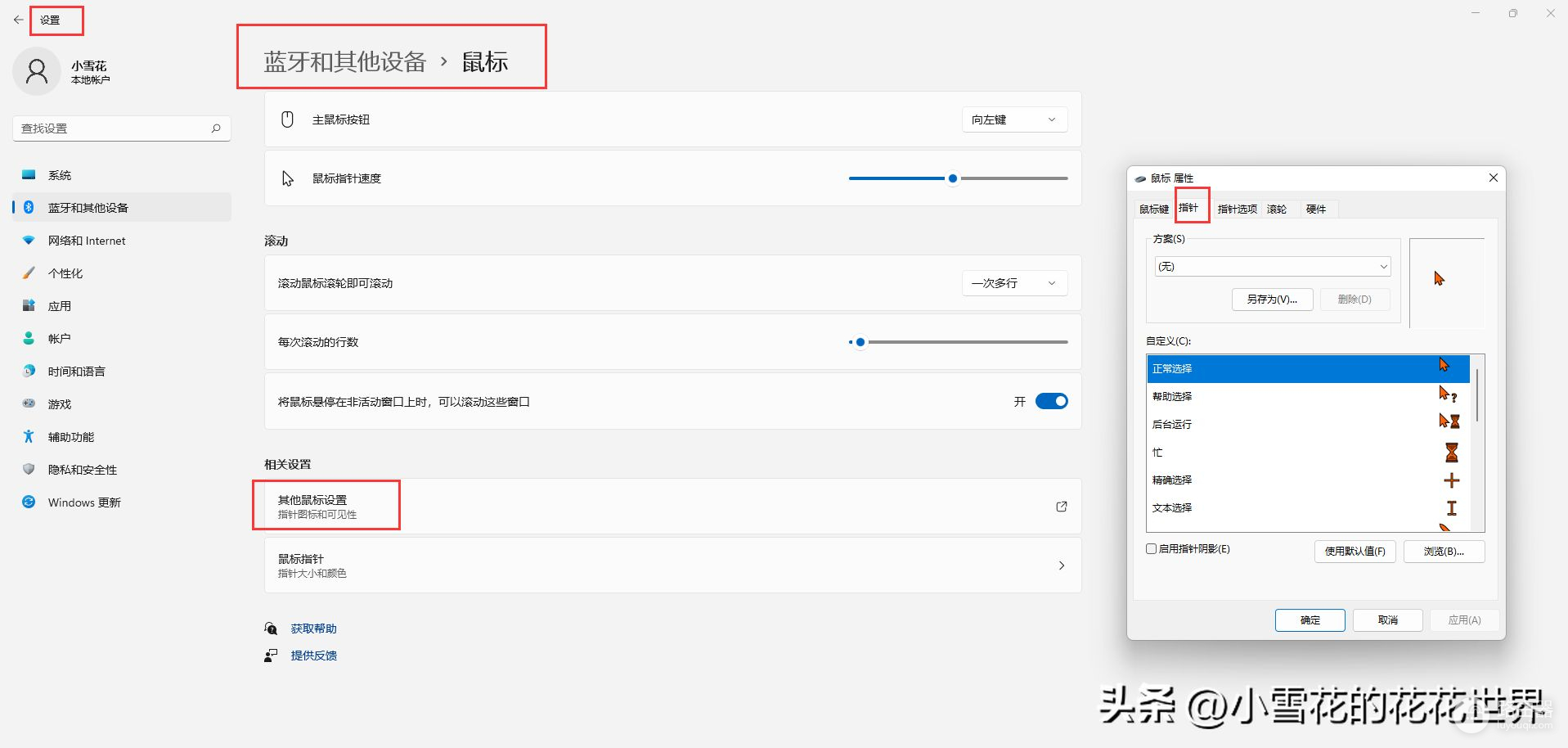Open 个性化 in the sidebar
This screenshot has width=1568, height=748.
tap(122, 273)
